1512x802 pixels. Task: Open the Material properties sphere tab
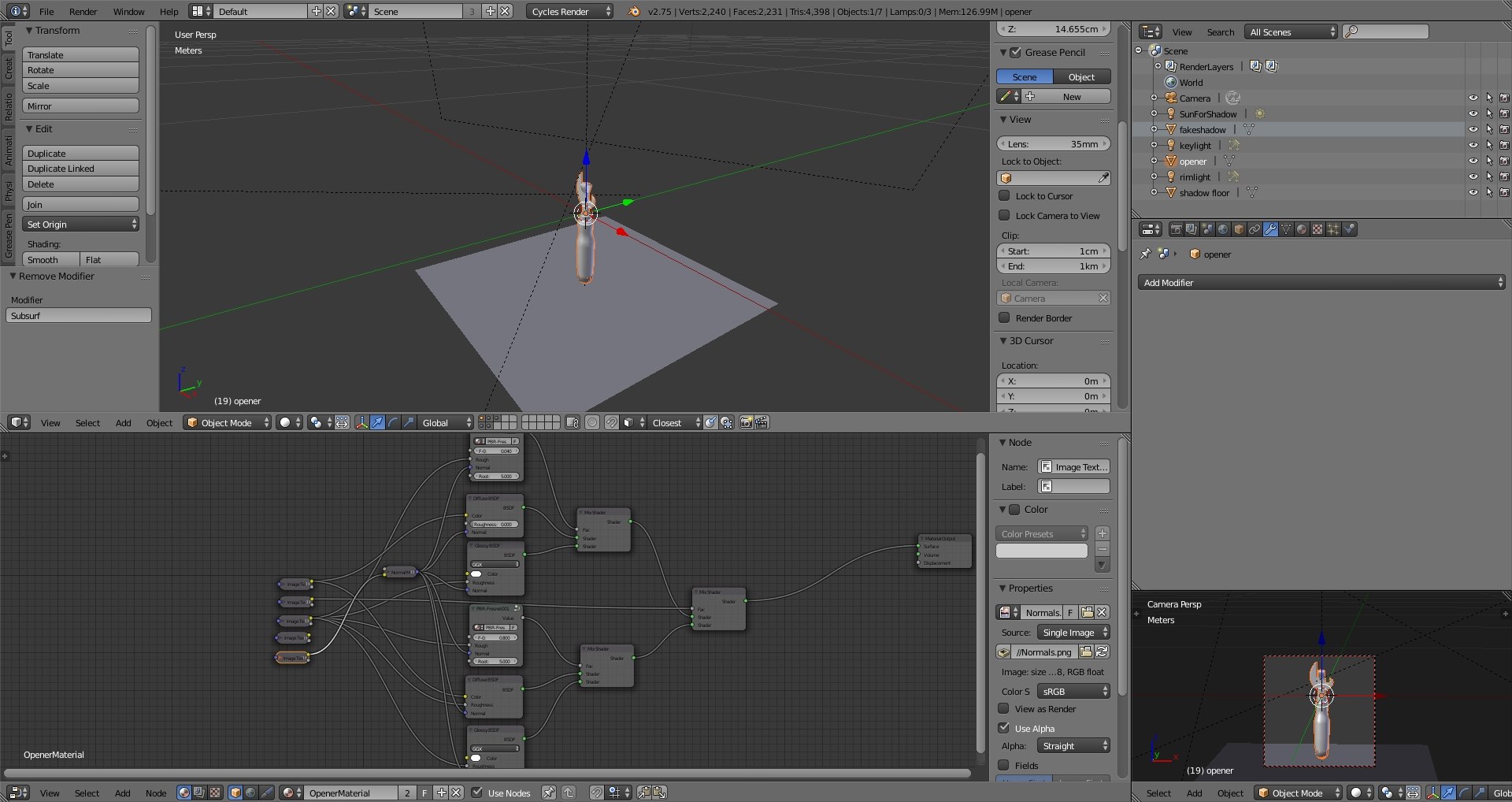click(x=1302, y=229)
